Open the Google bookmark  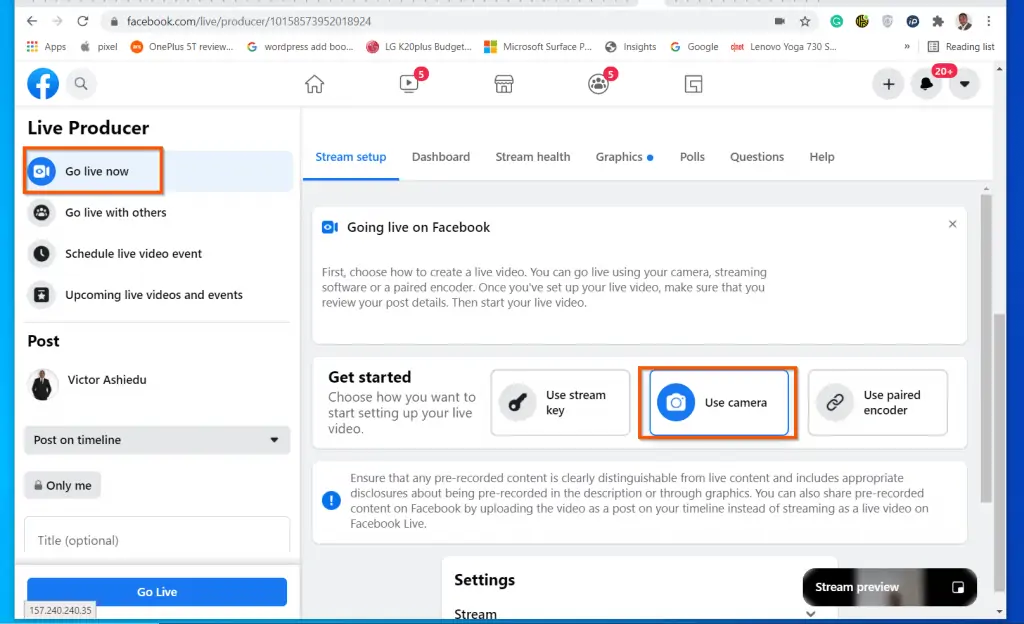coord(694,47)
